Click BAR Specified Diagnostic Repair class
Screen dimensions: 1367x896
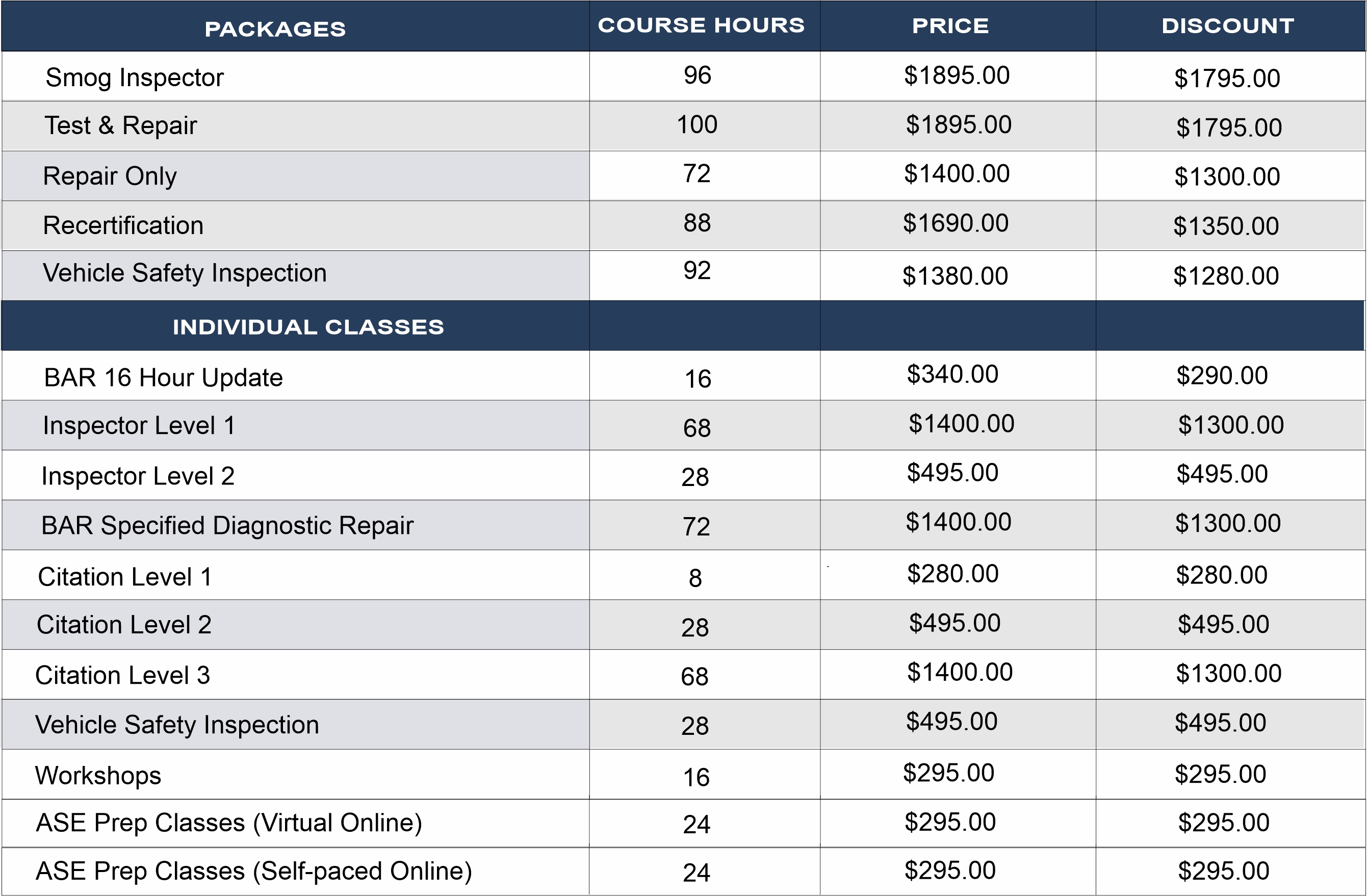227,526
